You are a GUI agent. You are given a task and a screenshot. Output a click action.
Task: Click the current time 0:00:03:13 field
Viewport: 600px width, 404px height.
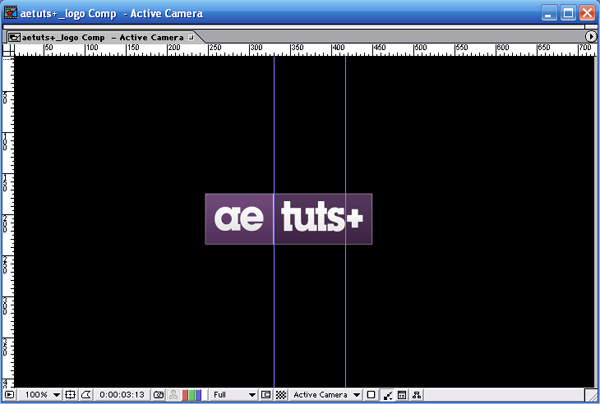[122, 395]
